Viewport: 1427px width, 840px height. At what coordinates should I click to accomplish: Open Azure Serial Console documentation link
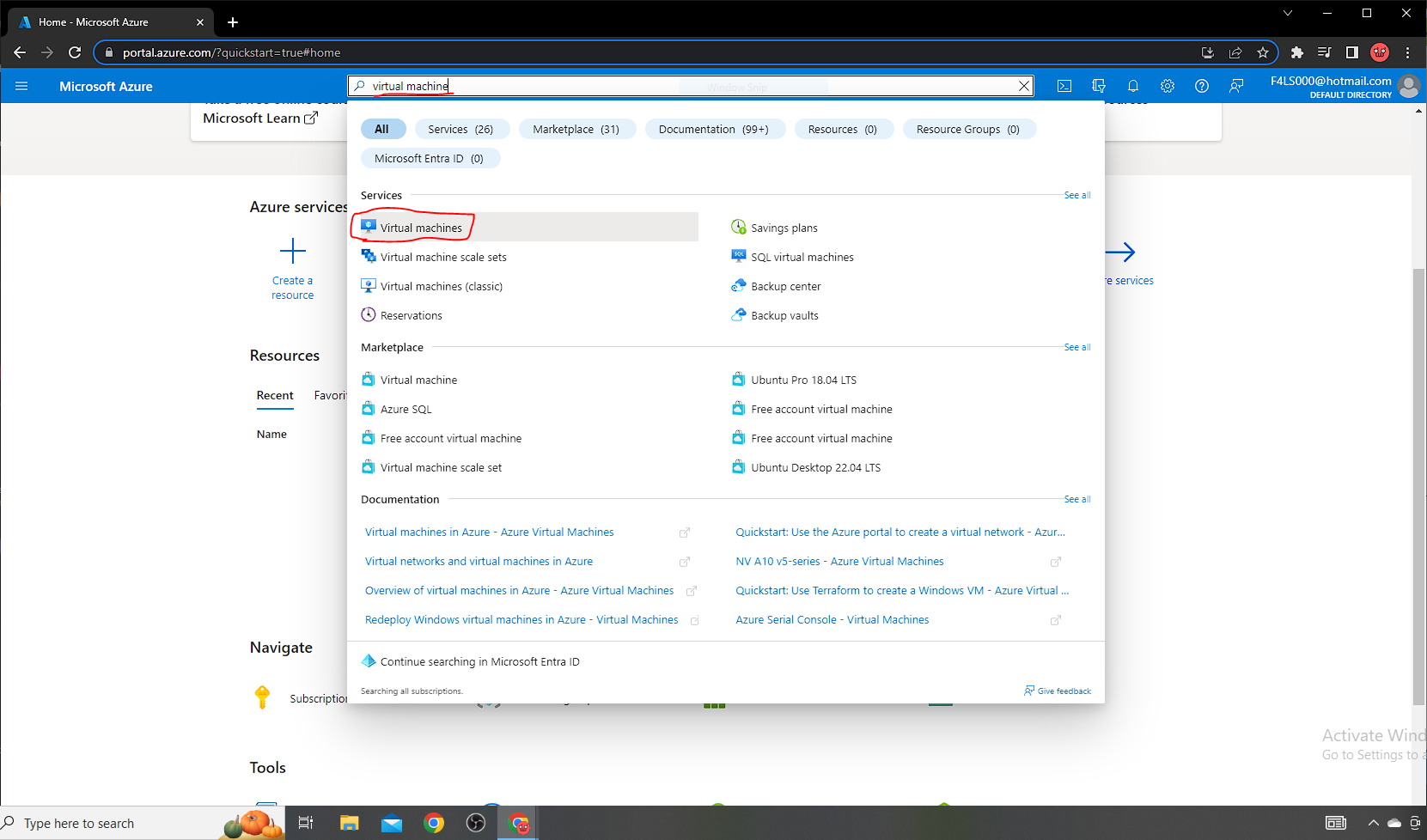(832, 620)
